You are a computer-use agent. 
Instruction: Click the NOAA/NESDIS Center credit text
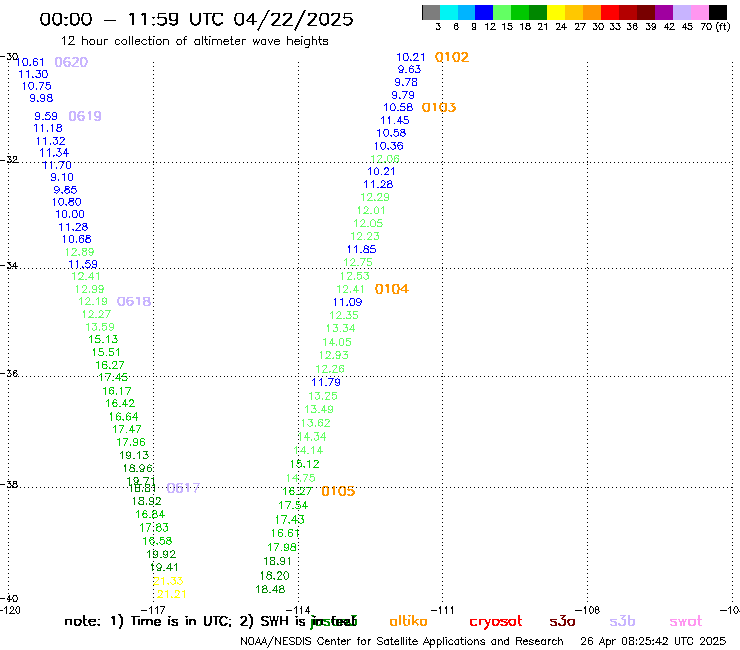click(402, 642)
